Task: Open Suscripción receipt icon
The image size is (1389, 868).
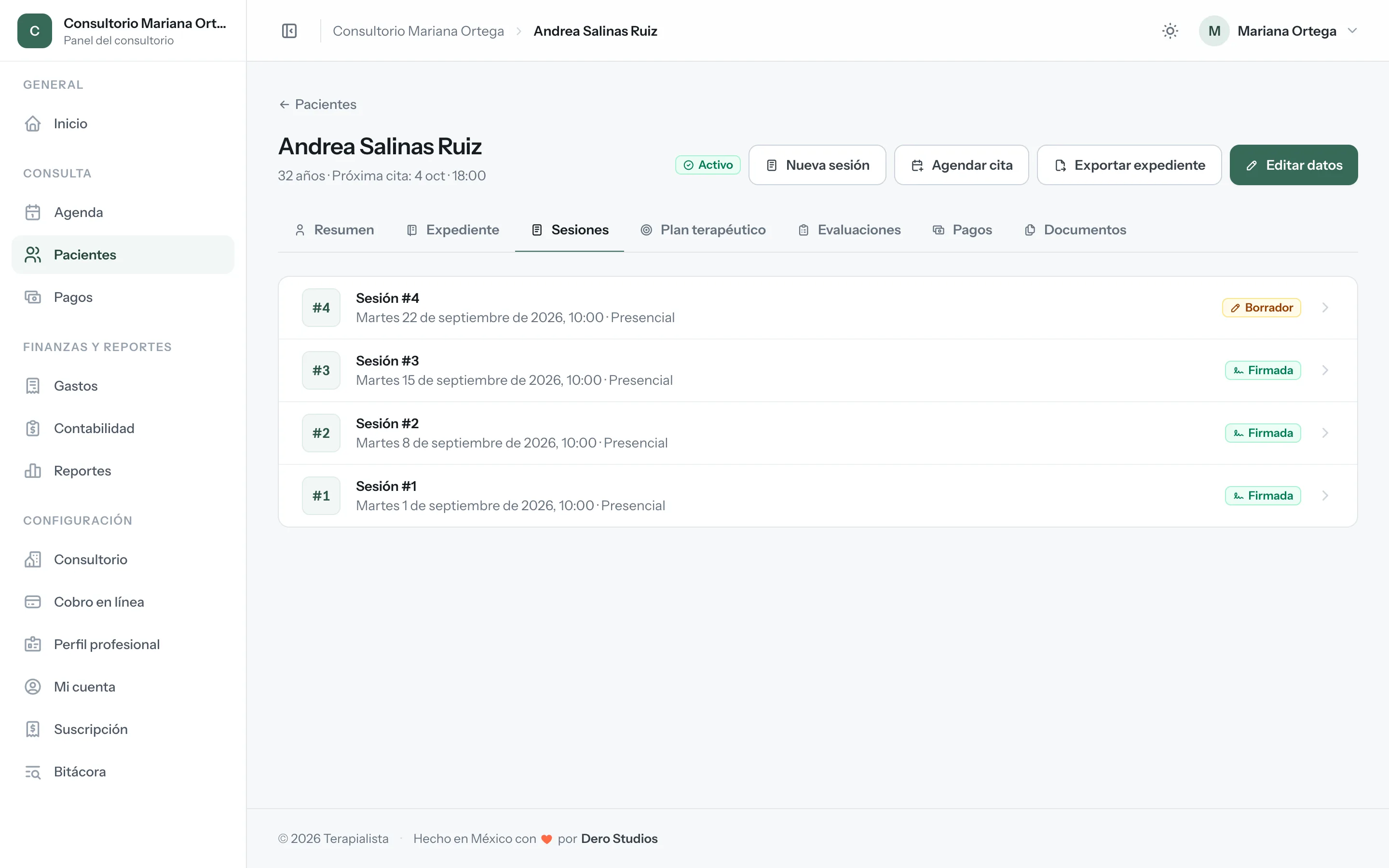Action: (x=33, y=730)
